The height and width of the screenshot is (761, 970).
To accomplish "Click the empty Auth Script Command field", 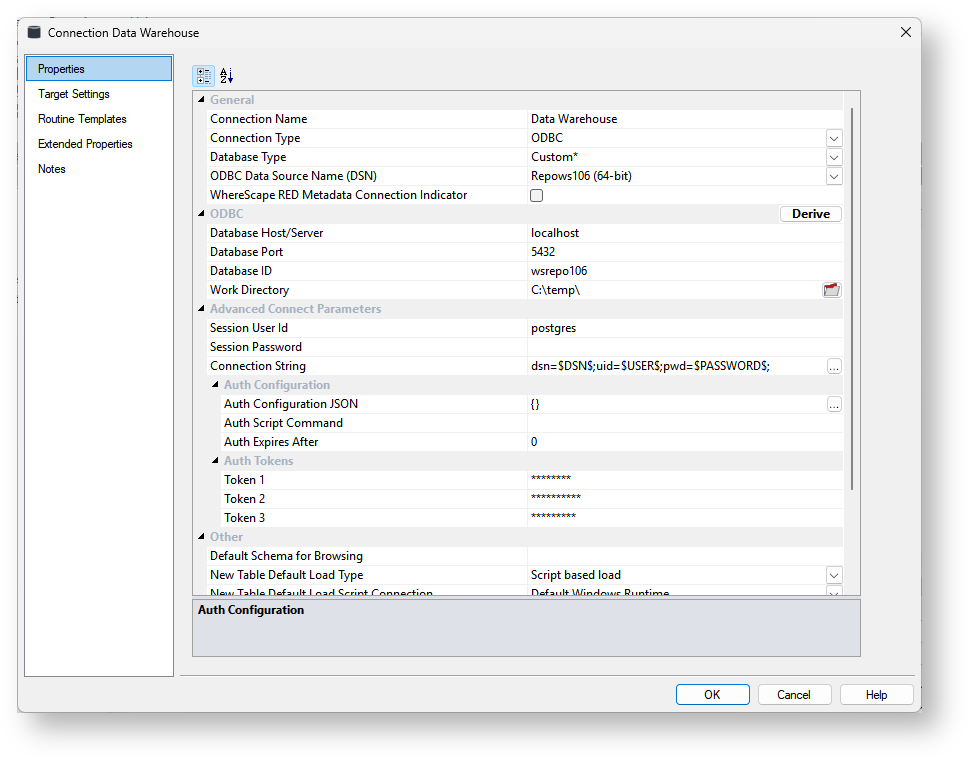I will tap(685, 423).
